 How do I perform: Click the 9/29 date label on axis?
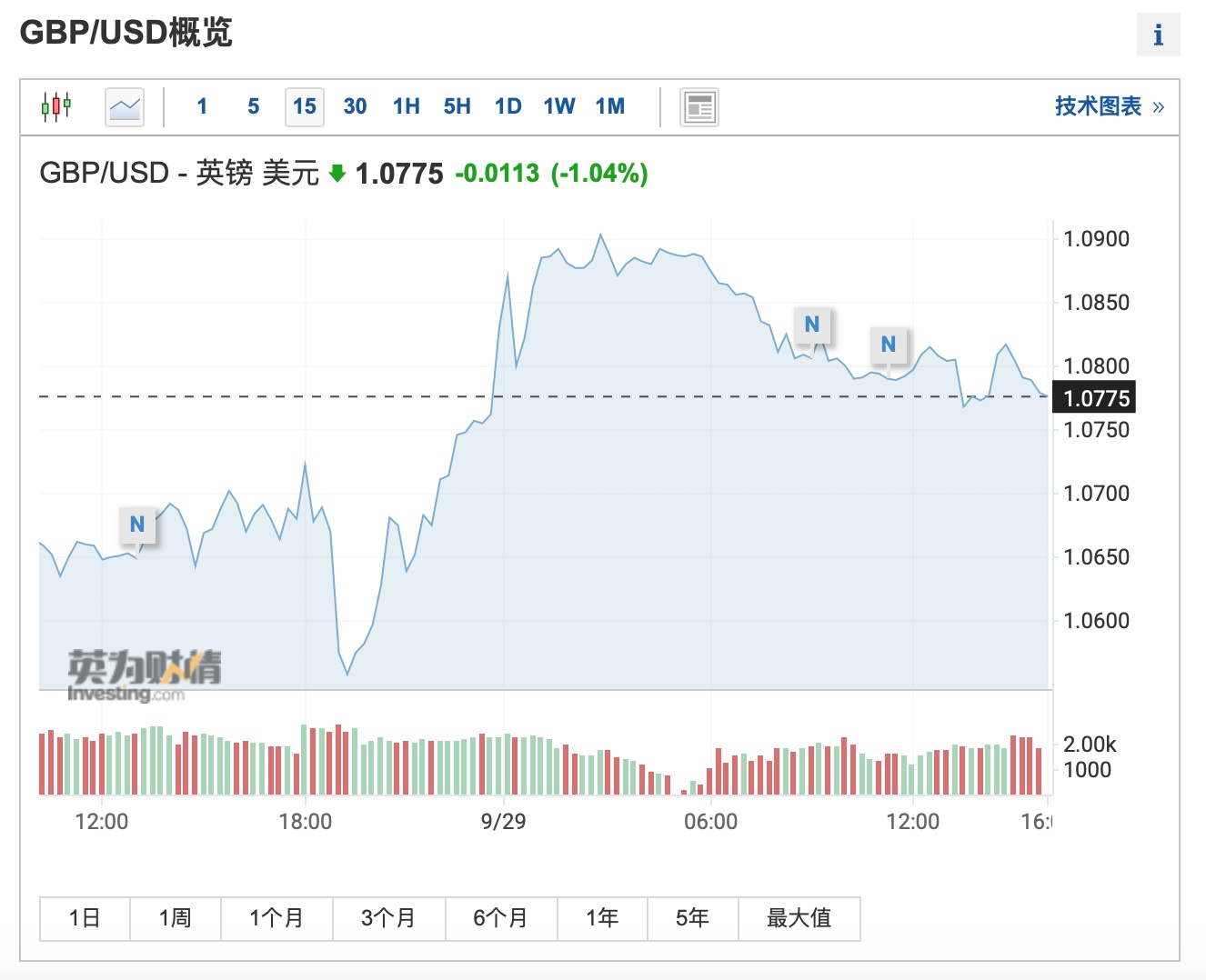(503, 822)
